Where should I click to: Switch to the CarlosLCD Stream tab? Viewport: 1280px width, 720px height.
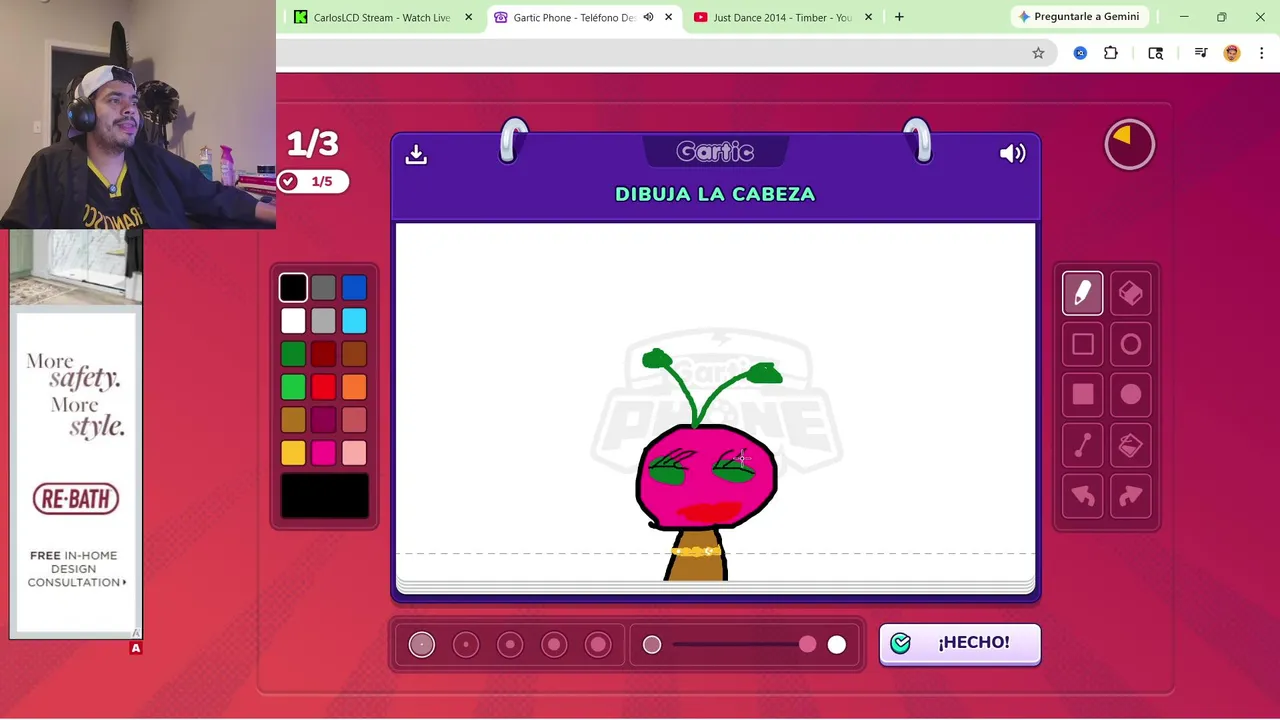[383, 17]
